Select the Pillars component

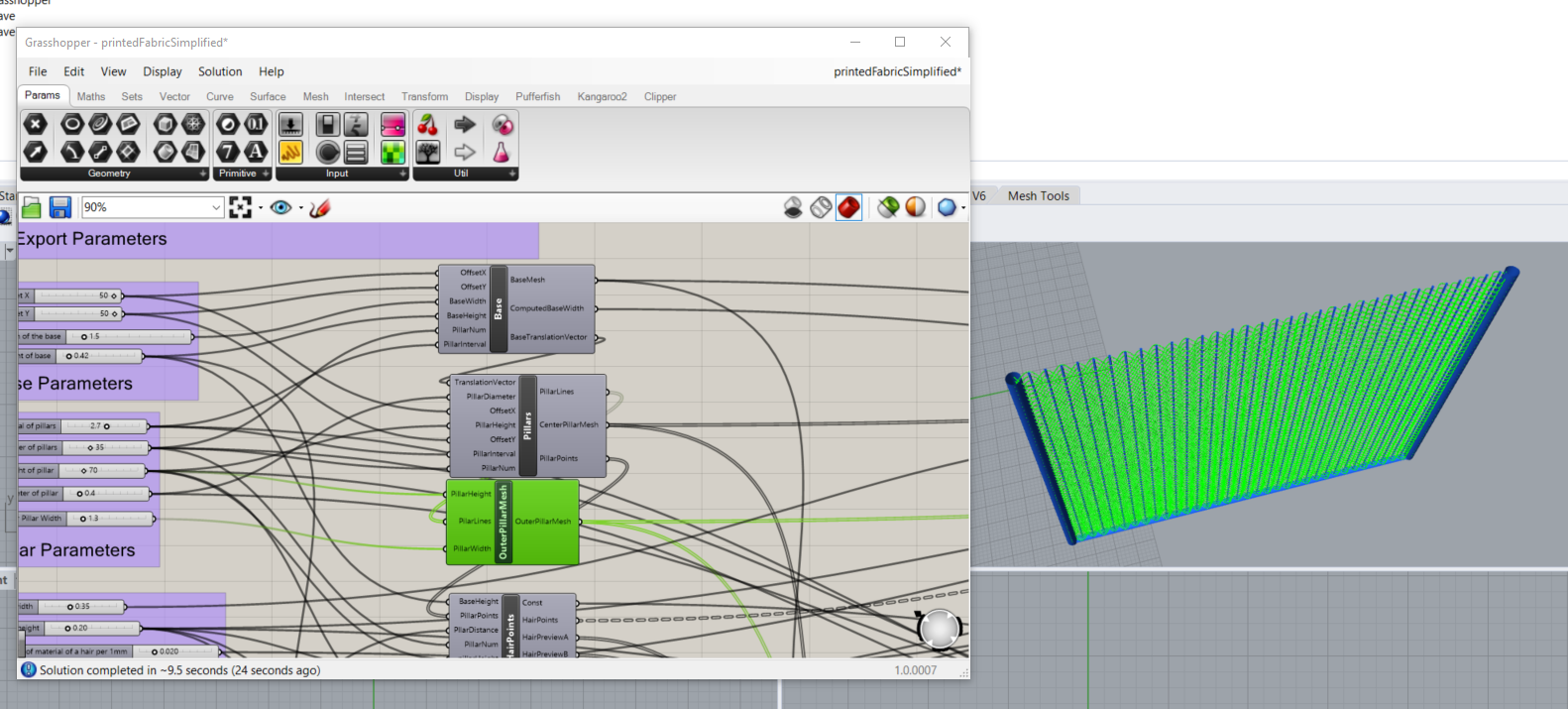point(528,425)
